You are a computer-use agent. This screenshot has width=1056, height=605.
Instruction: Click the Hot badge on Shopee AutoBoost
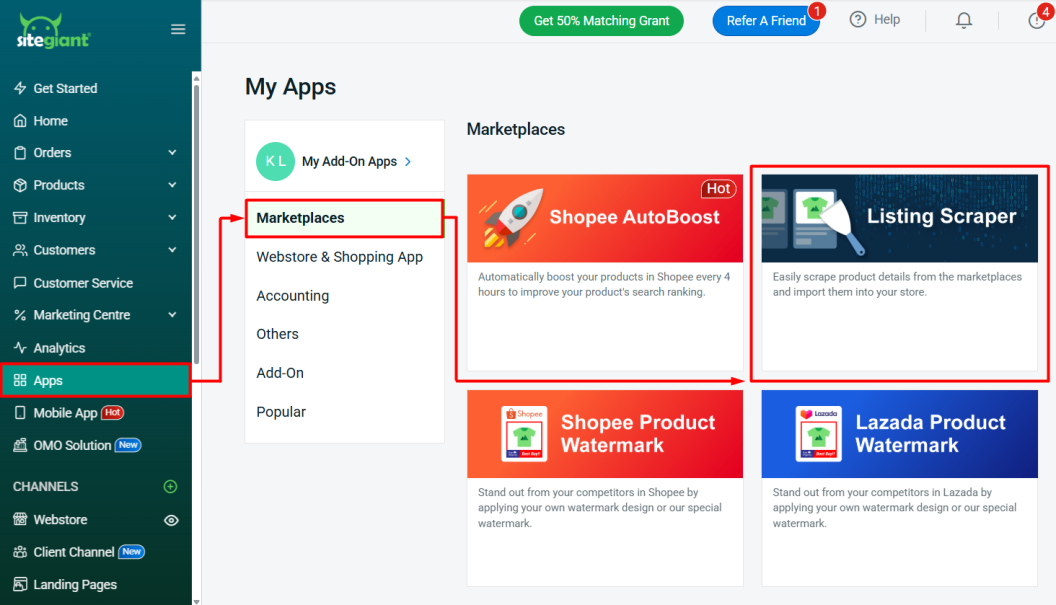pos(718,189)
